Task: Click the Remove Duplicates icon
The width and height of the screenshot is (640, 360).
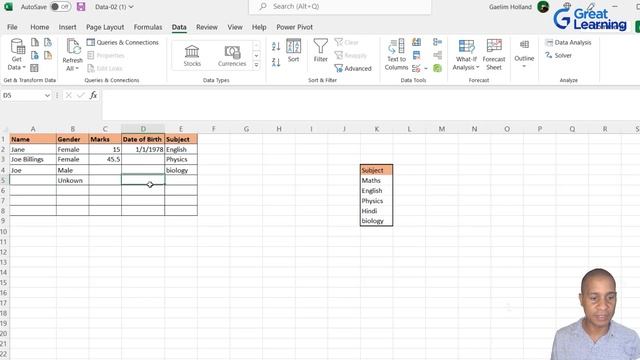Action: point(416,55)
